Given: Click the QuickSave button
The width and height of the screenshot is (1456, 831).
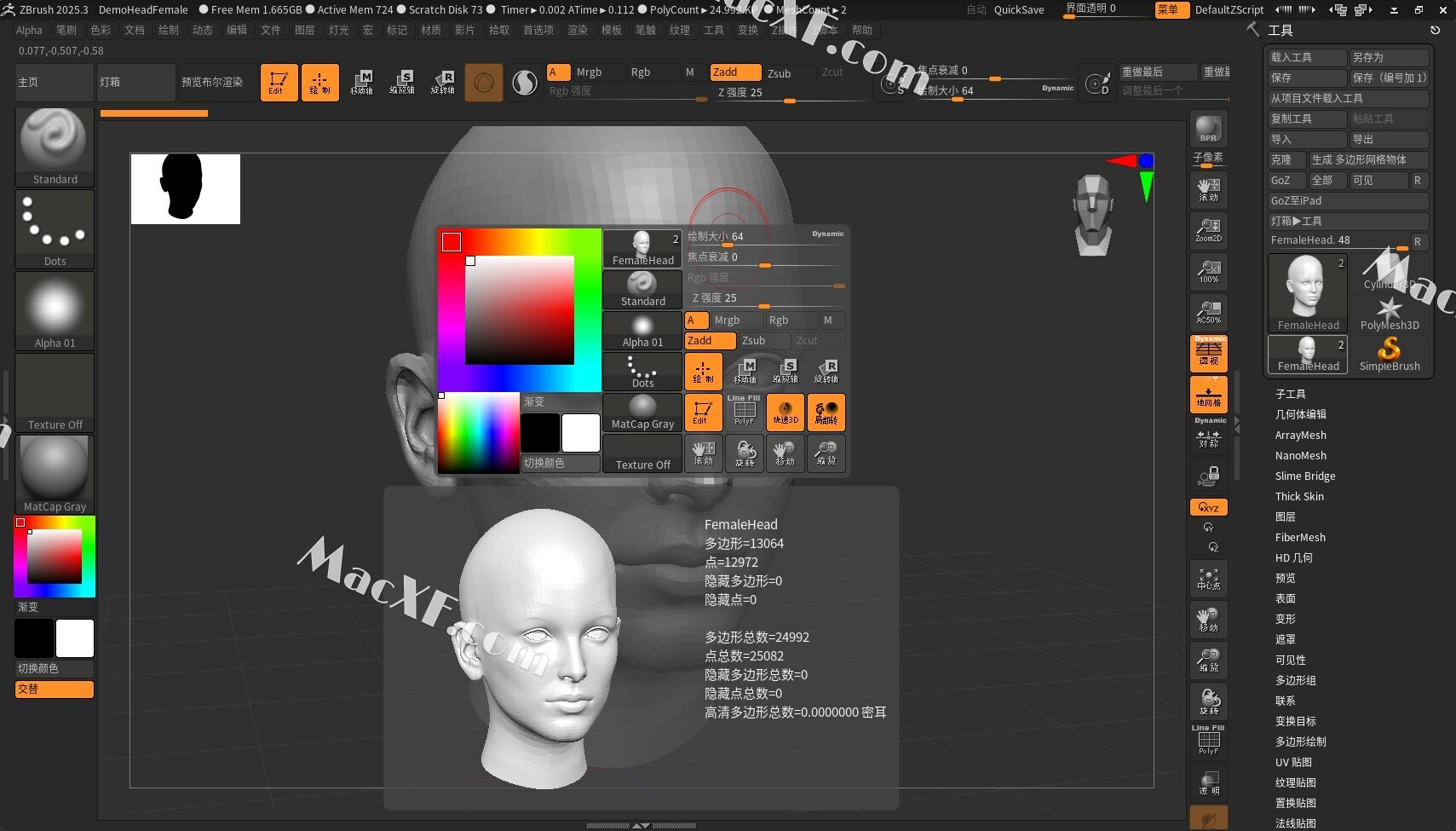Looking at the screenshot, I should [1019, 9].
